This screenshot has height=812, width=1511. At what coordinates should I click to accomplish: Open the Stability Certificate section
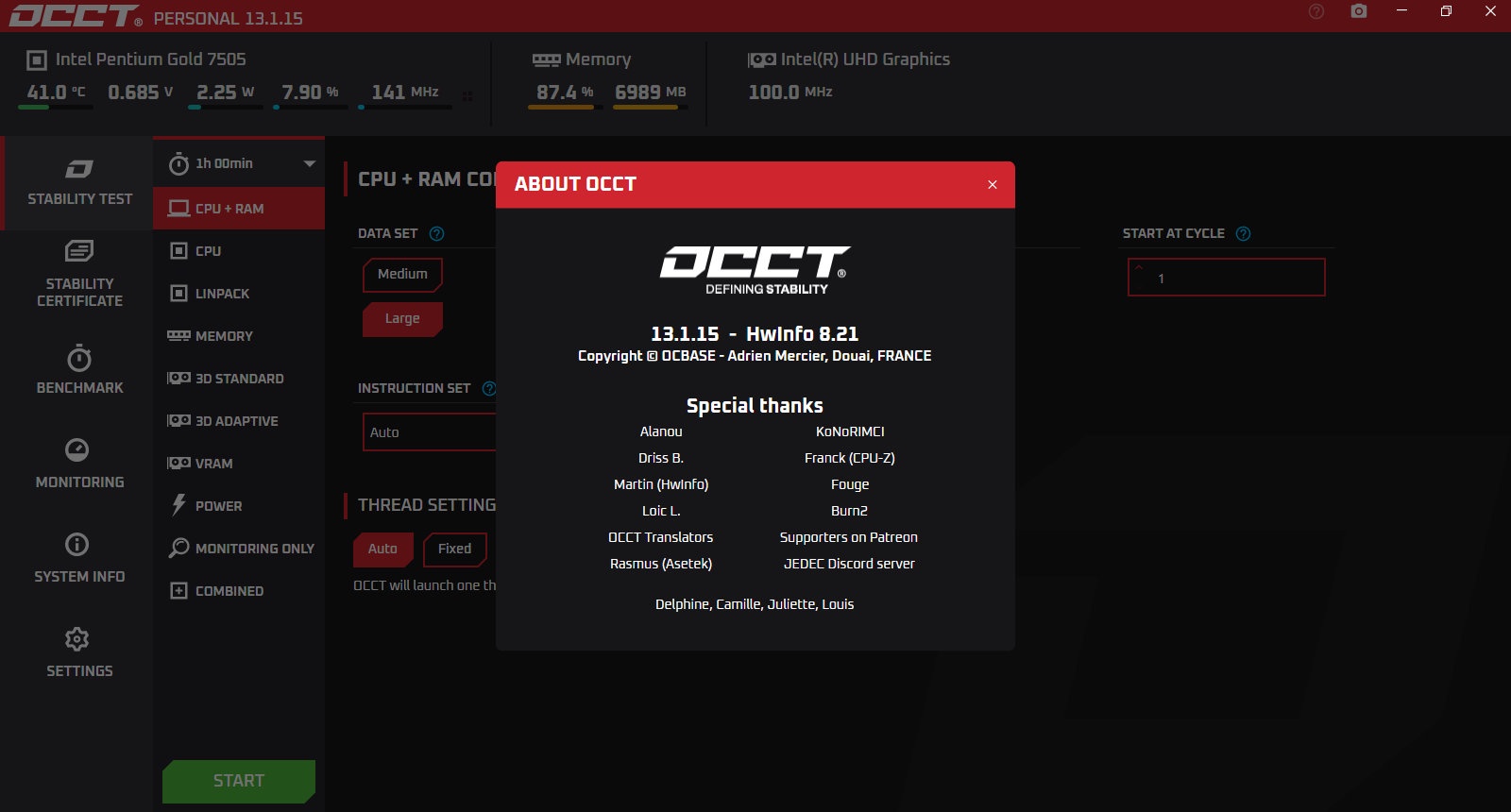point(79,275)
